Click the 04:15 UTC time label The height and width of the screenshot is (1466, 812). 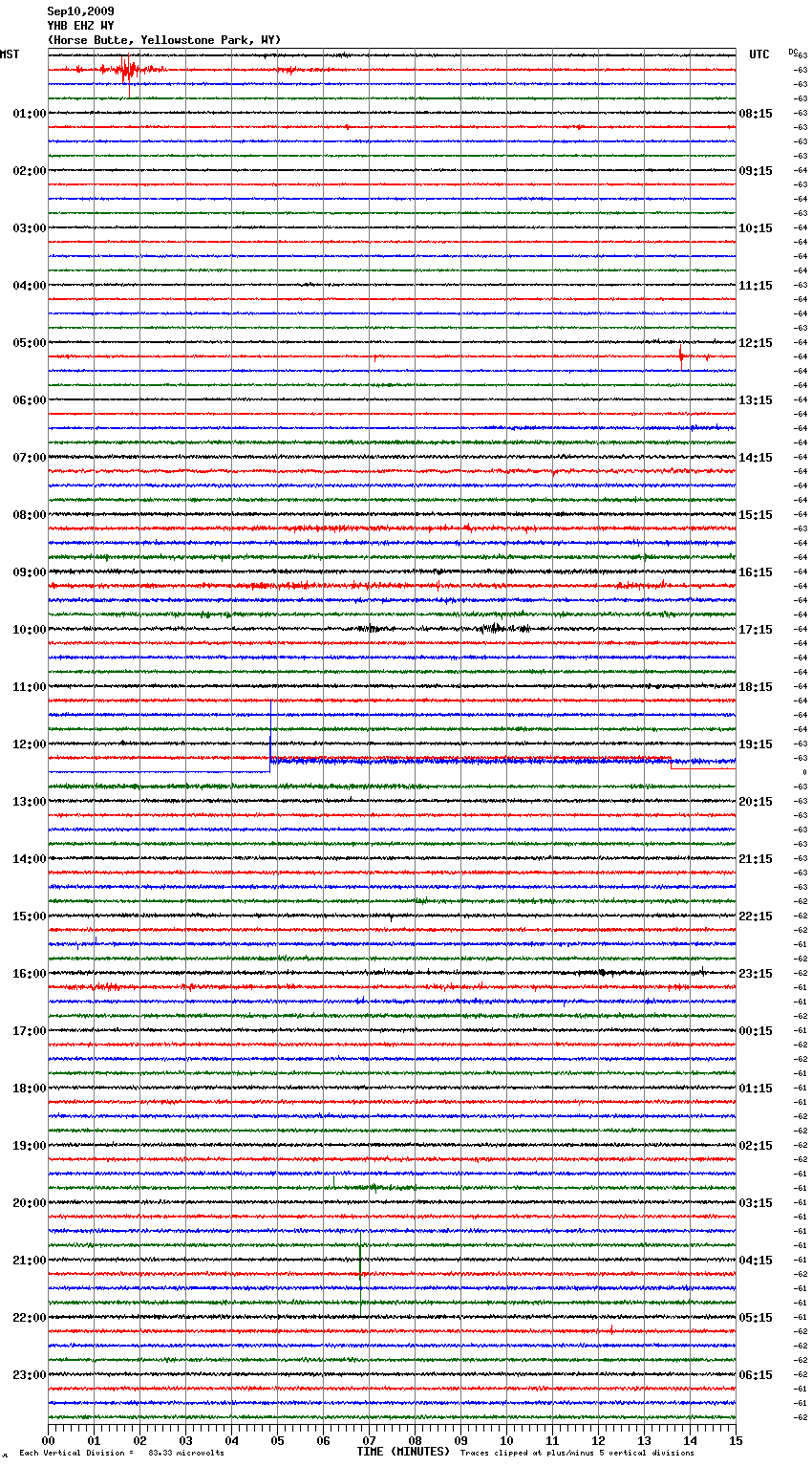pos(756,1261)
